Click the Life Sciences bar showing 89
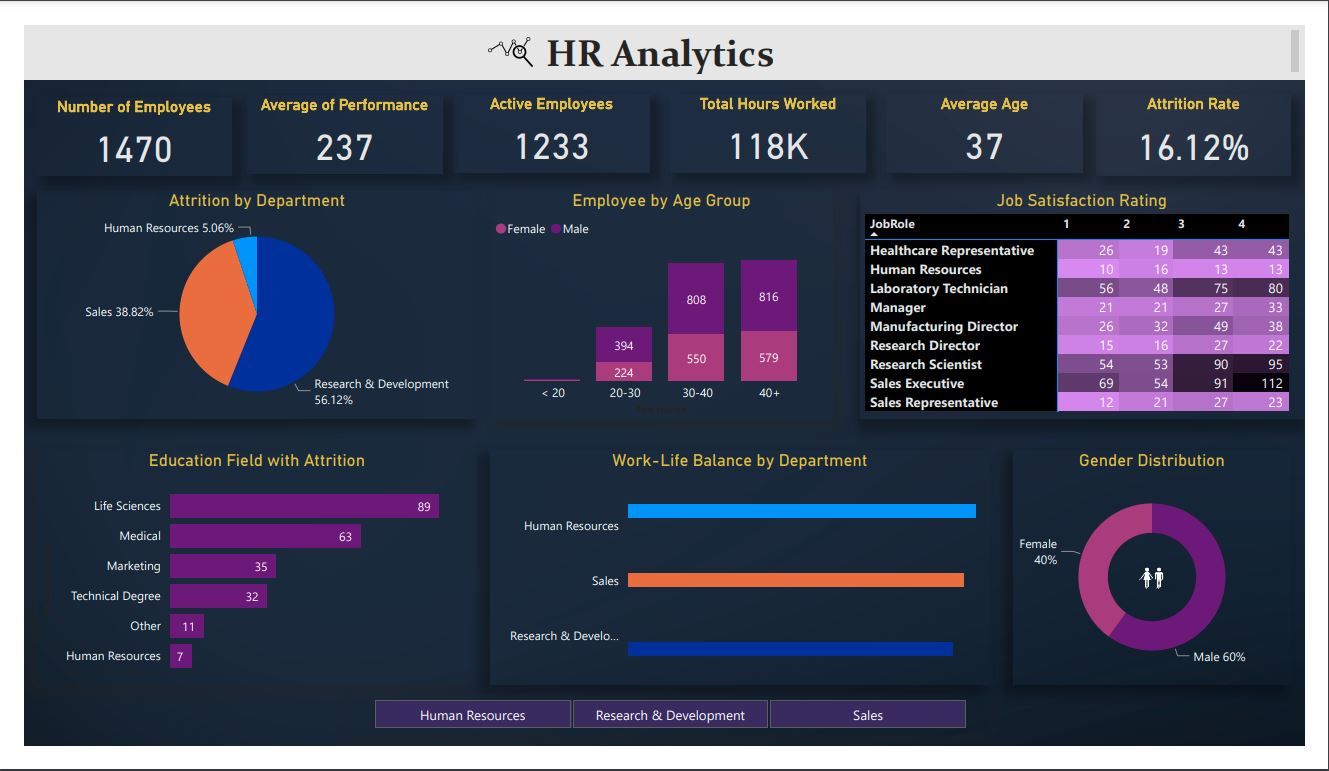Screen dimensions: 1329x771 click(304, 506)
